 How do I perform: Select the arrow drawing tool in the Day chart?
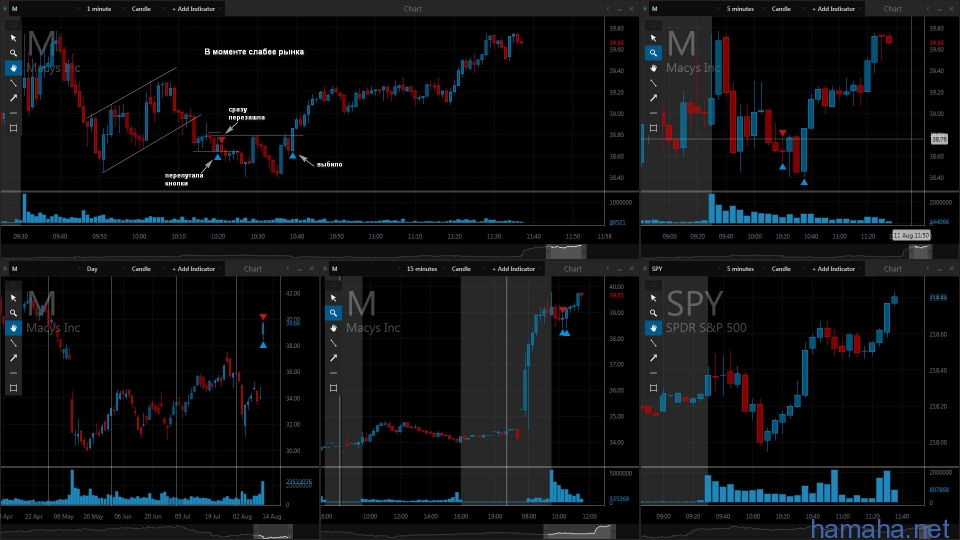pos(13,358)
